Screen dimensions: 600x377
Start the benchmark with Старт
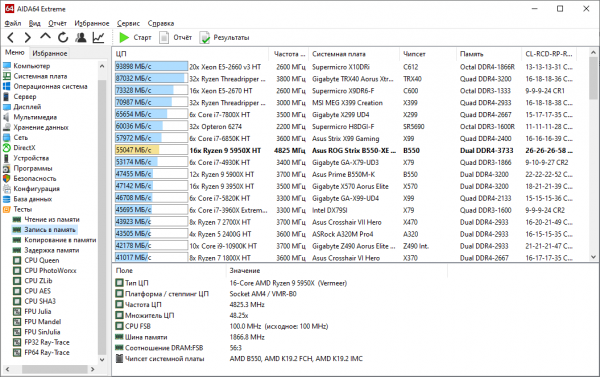[135, 38]
